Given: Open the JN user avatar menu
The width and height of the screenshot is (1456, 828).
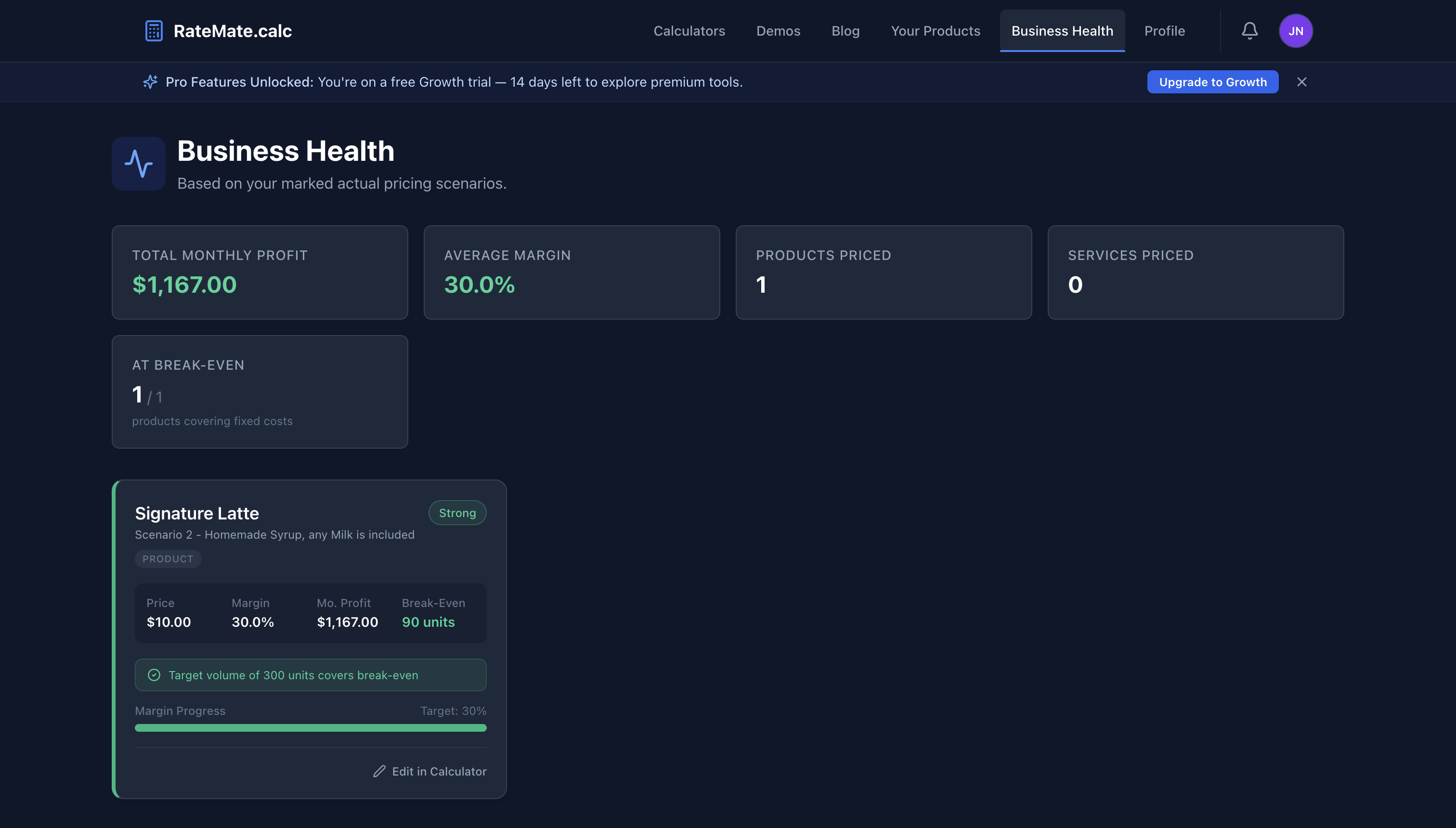Looking at the screenshot, I should [1296, 31].
